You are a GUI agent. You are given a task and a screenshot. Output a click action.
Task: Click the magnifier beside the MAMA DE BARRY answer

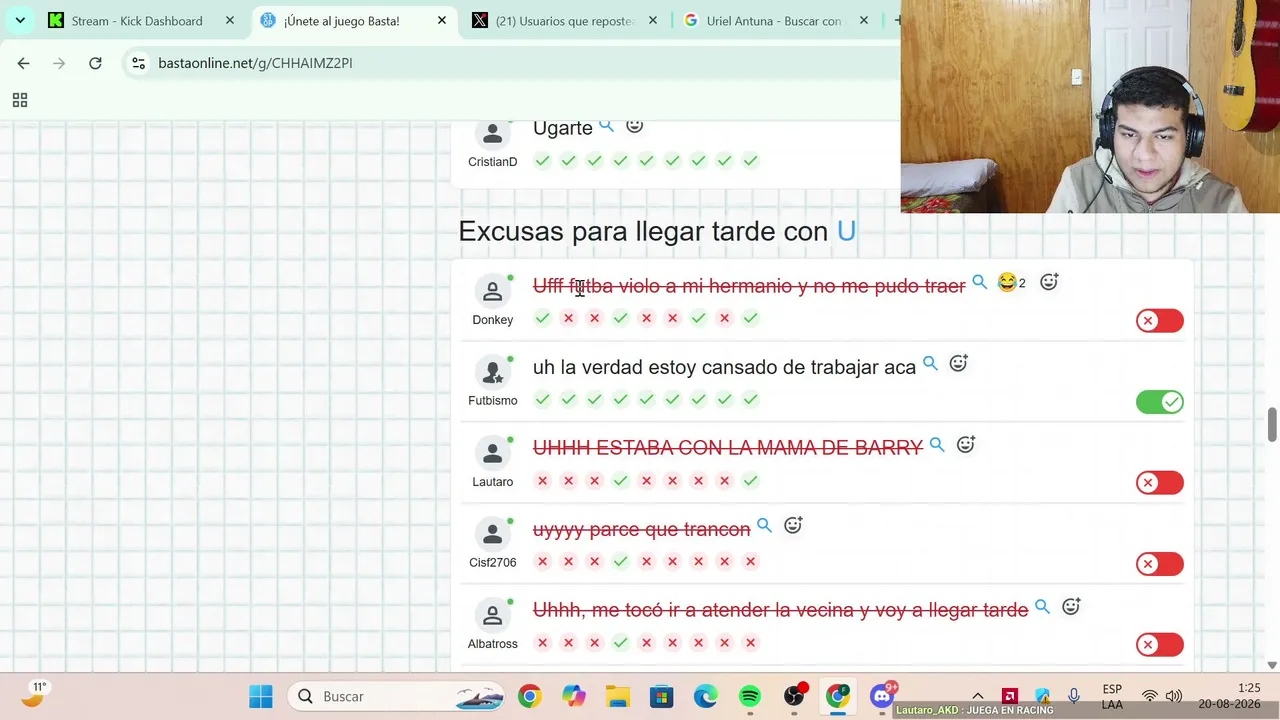937,445
